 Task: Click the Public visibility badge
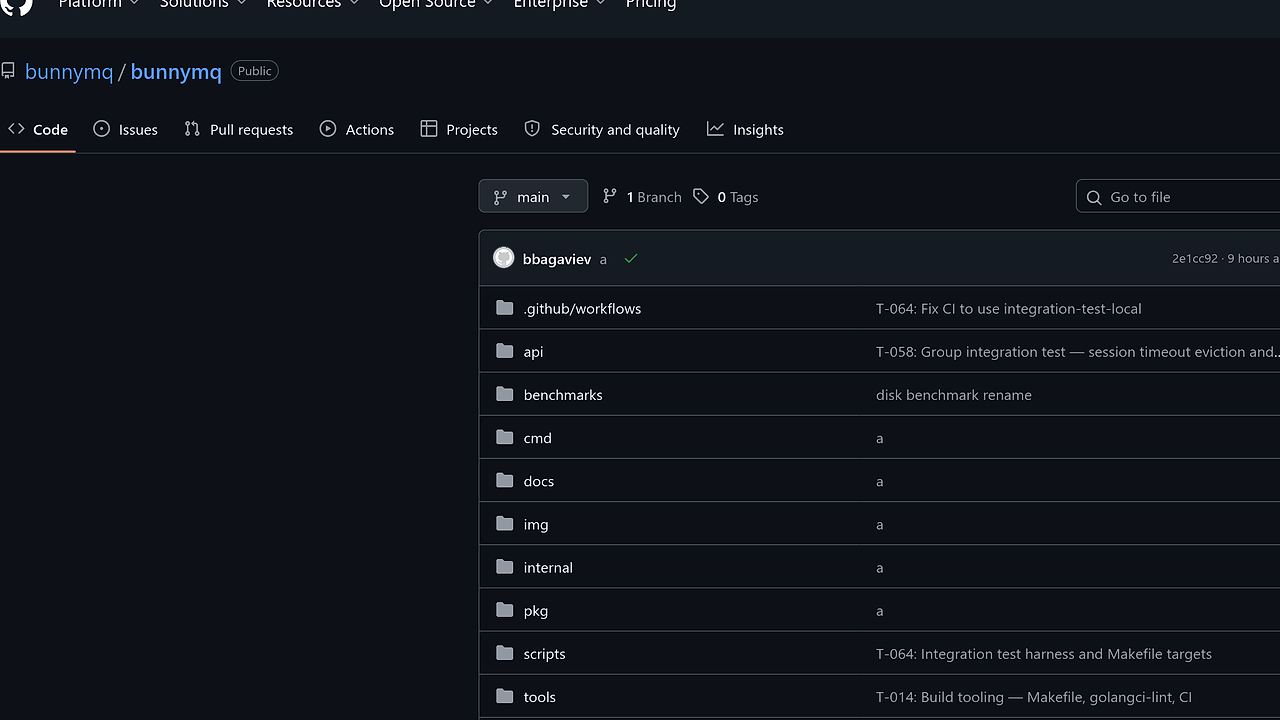coord(254,71)
